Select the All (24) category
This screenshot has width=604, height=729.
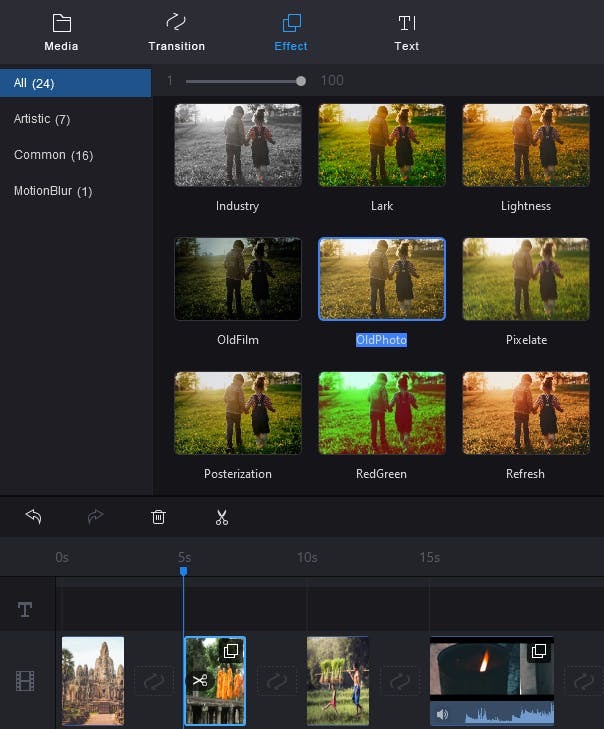75,83
